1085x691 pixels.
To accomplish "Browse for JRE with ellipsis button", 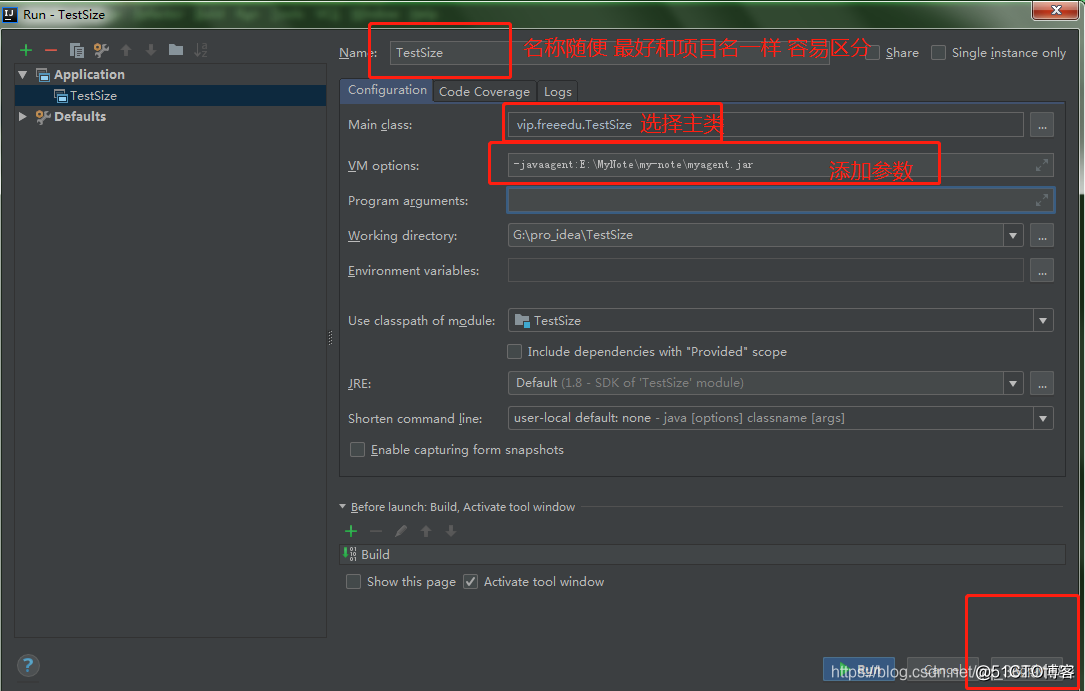I will 1042,383.
